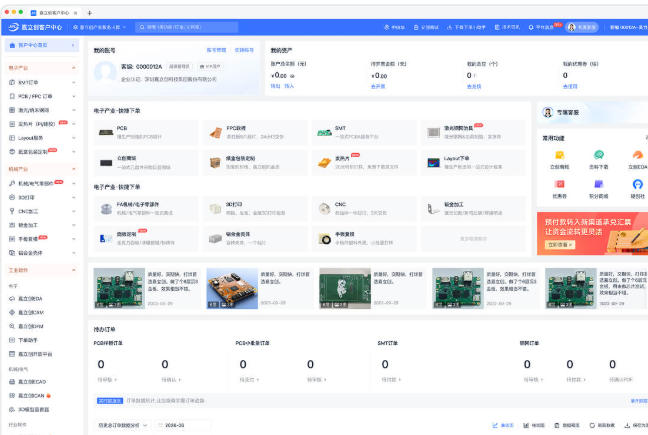Open the 3D printing sidebar menu item
This screenshot has height=435, width=648.
click(41, 197)
